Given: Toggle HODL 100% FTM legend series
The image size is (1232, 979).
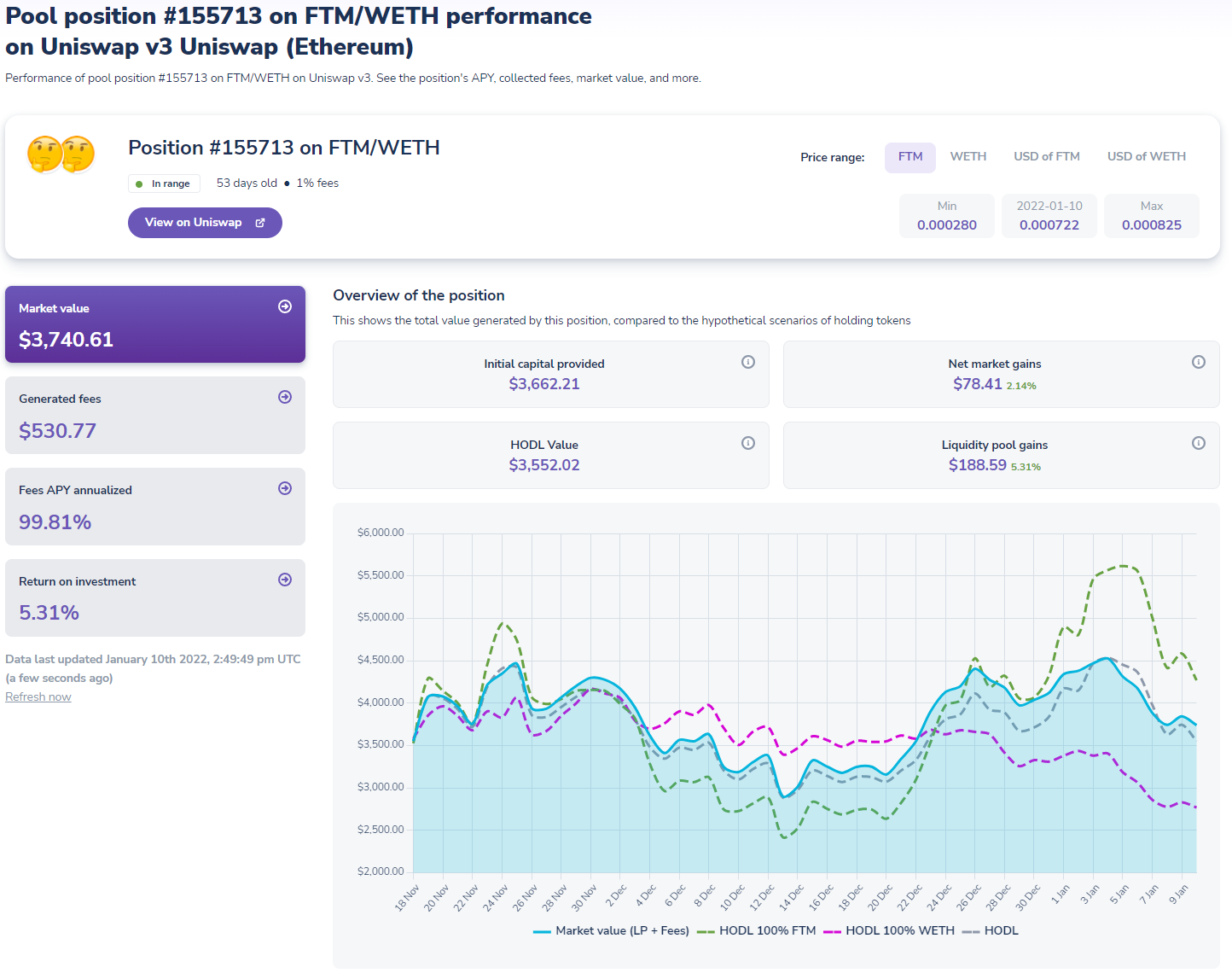Looking at the screenshot, I should point(757,931).
